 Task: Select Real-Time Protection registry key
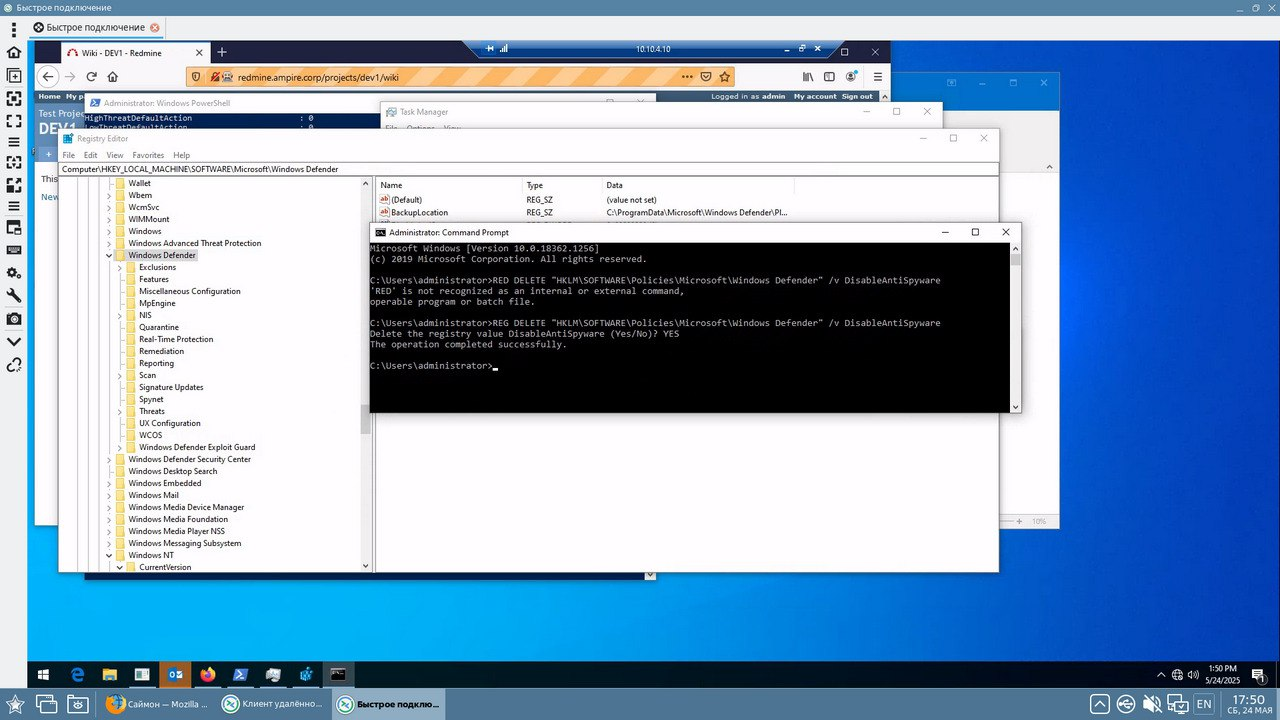pos(176,339)
